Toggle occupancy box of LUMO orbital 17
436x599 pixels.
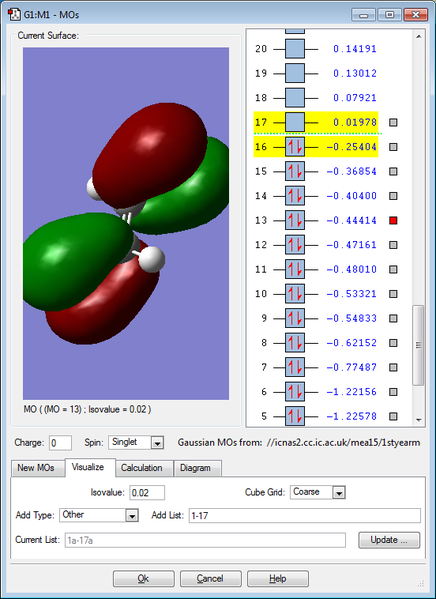(295, 122)
